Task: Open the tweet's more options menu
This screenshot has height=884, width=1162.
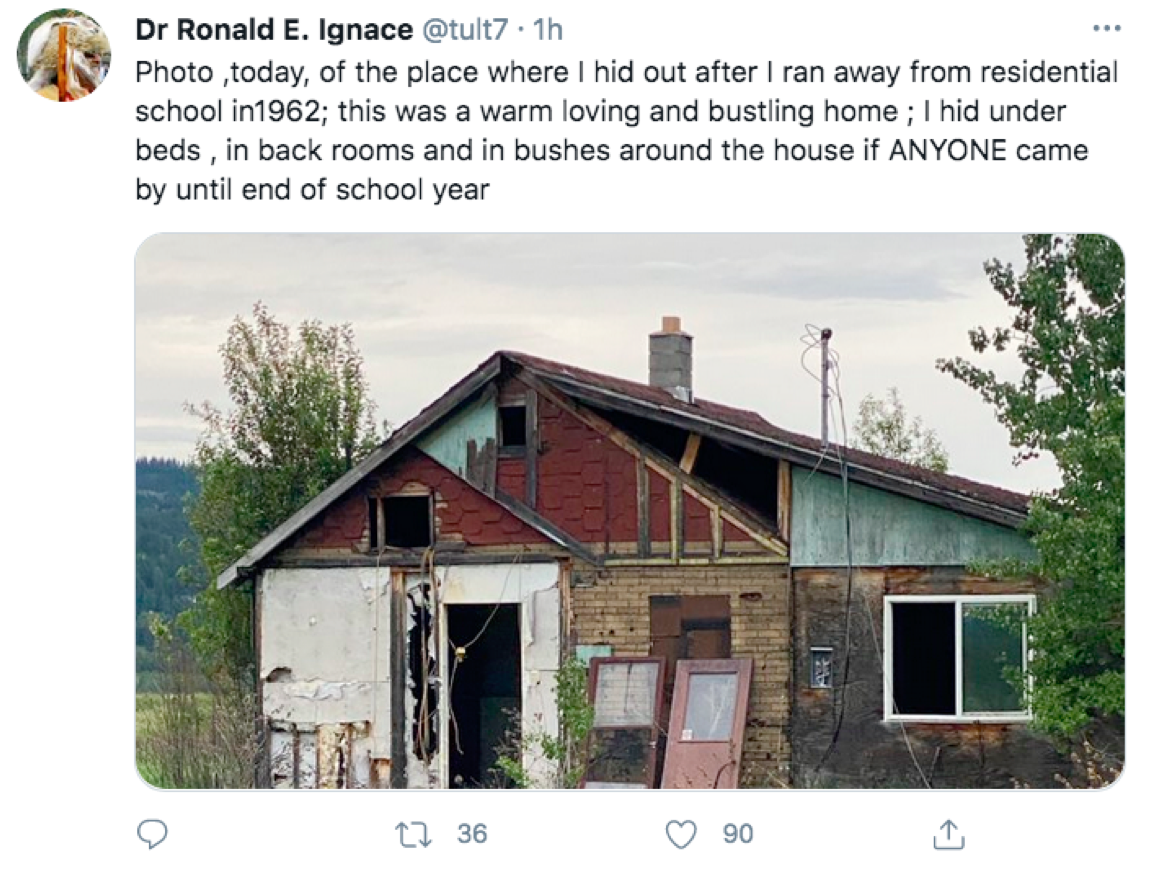Action: coord(1106,29)
